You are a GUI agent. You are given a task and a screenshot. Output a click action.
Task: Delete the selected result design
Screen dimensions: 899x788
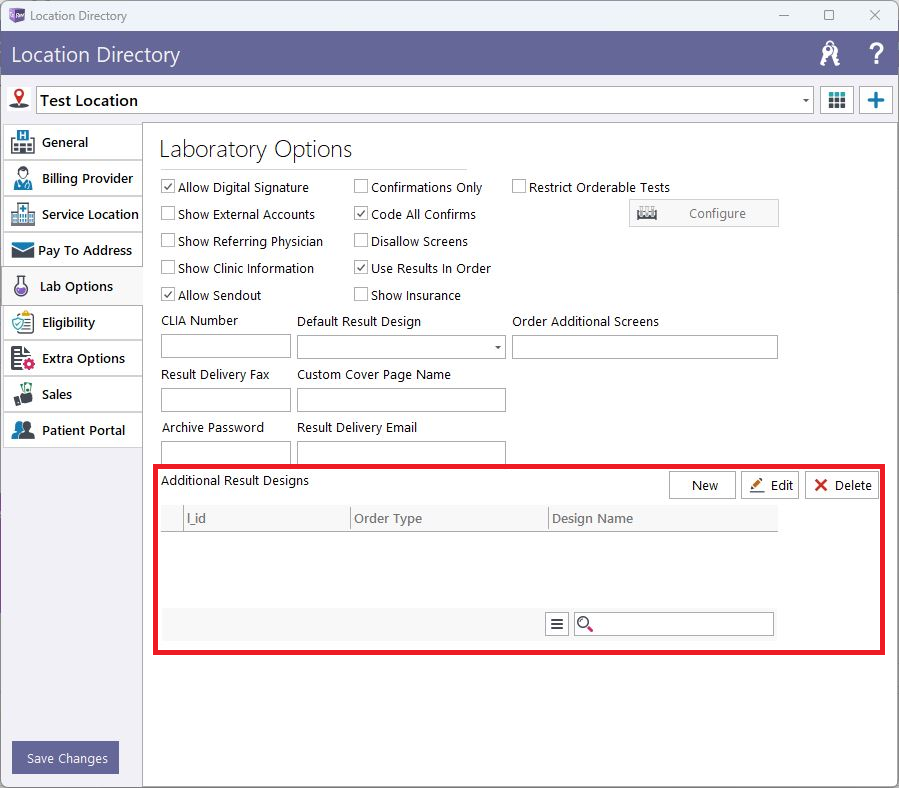pos(842,485)
